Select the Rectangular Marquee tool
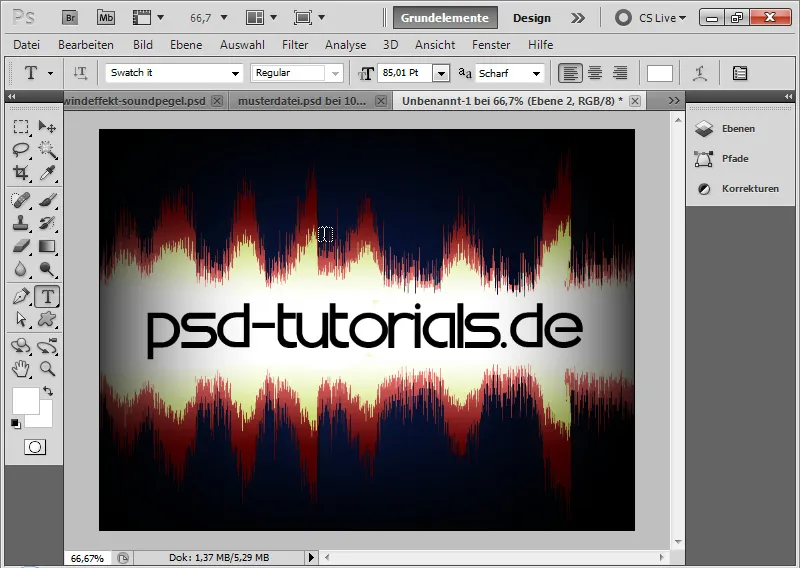The height and width of the screenshot is (568, 800). tap(21, 127)
